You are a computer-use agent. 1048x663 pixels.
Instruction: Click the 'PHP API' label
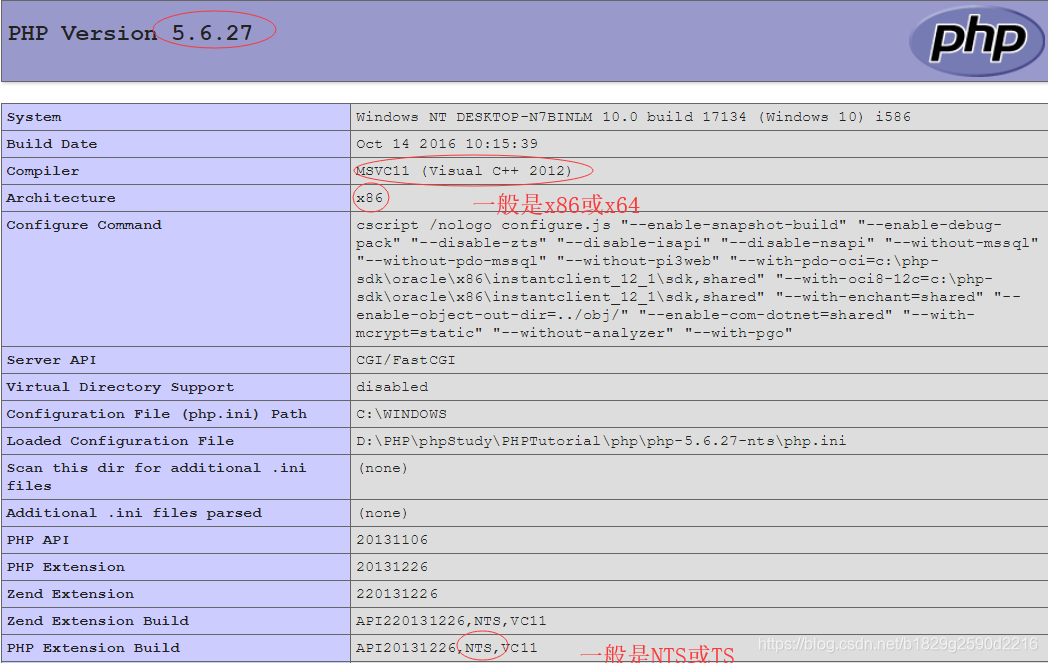pyautogui.click(x=38, y=540)
